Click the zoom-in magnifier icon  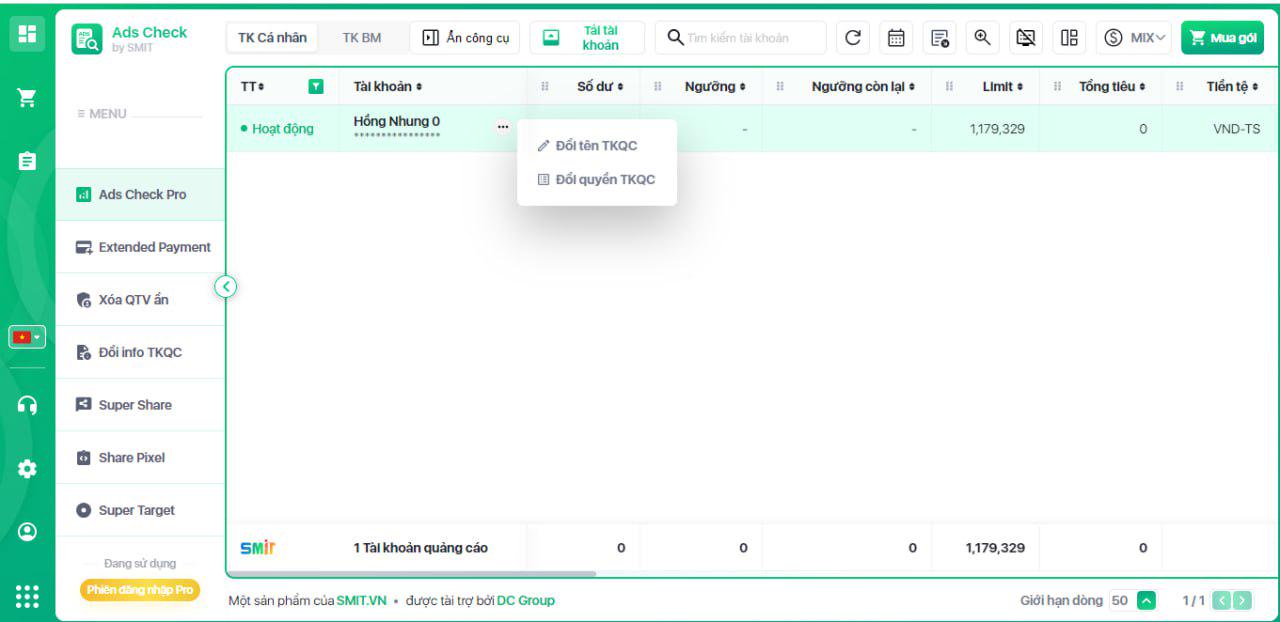tap(982, 38)
